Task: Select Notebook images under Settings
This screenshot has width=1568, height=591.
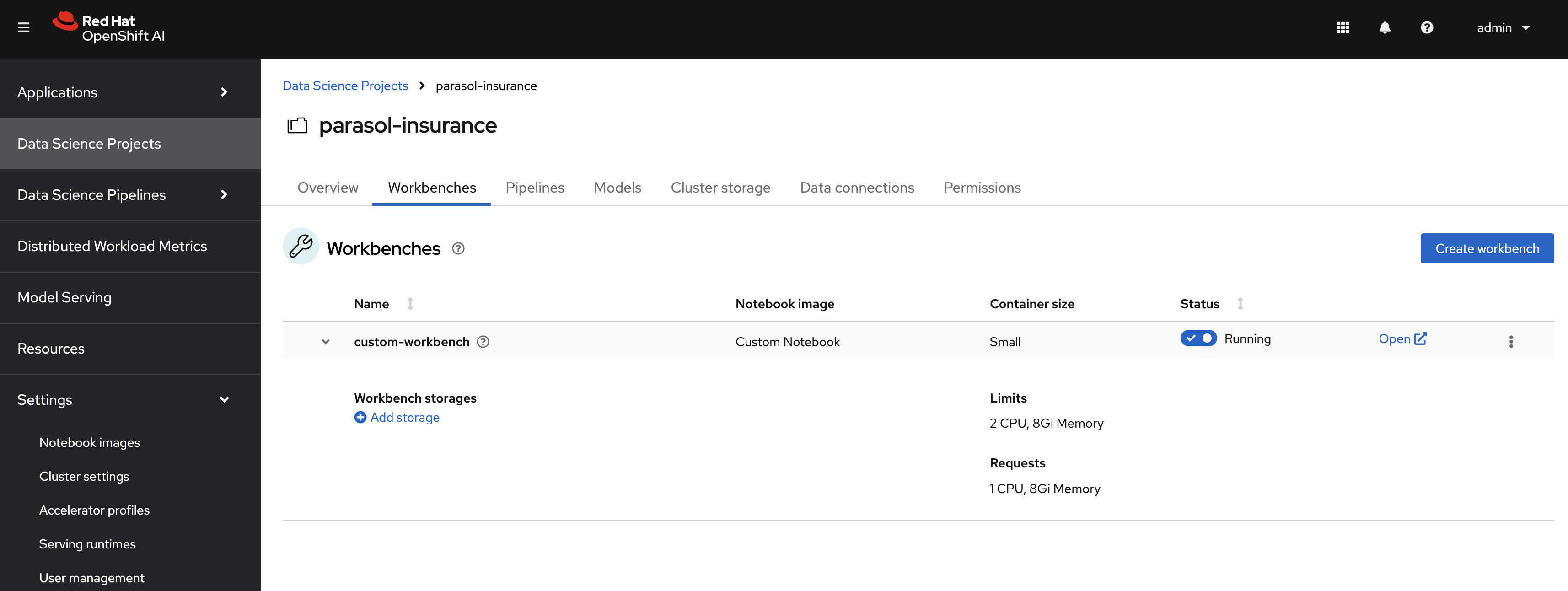Action: coord(89,441)
